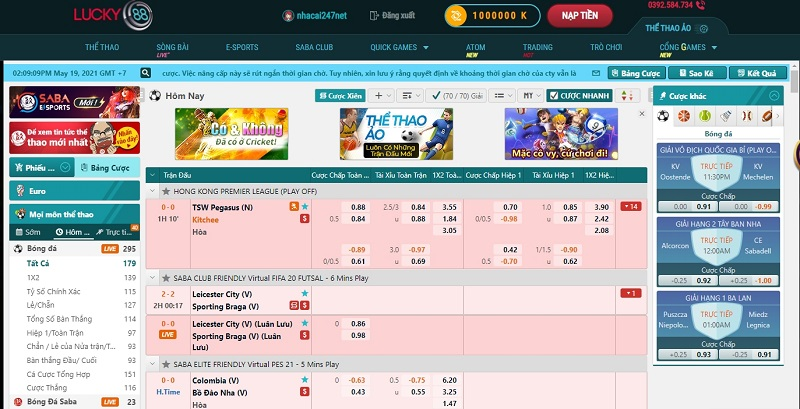Favorite TSW Pegasus match with blue star
The image size is (800, 409).
tap(305, 206)
